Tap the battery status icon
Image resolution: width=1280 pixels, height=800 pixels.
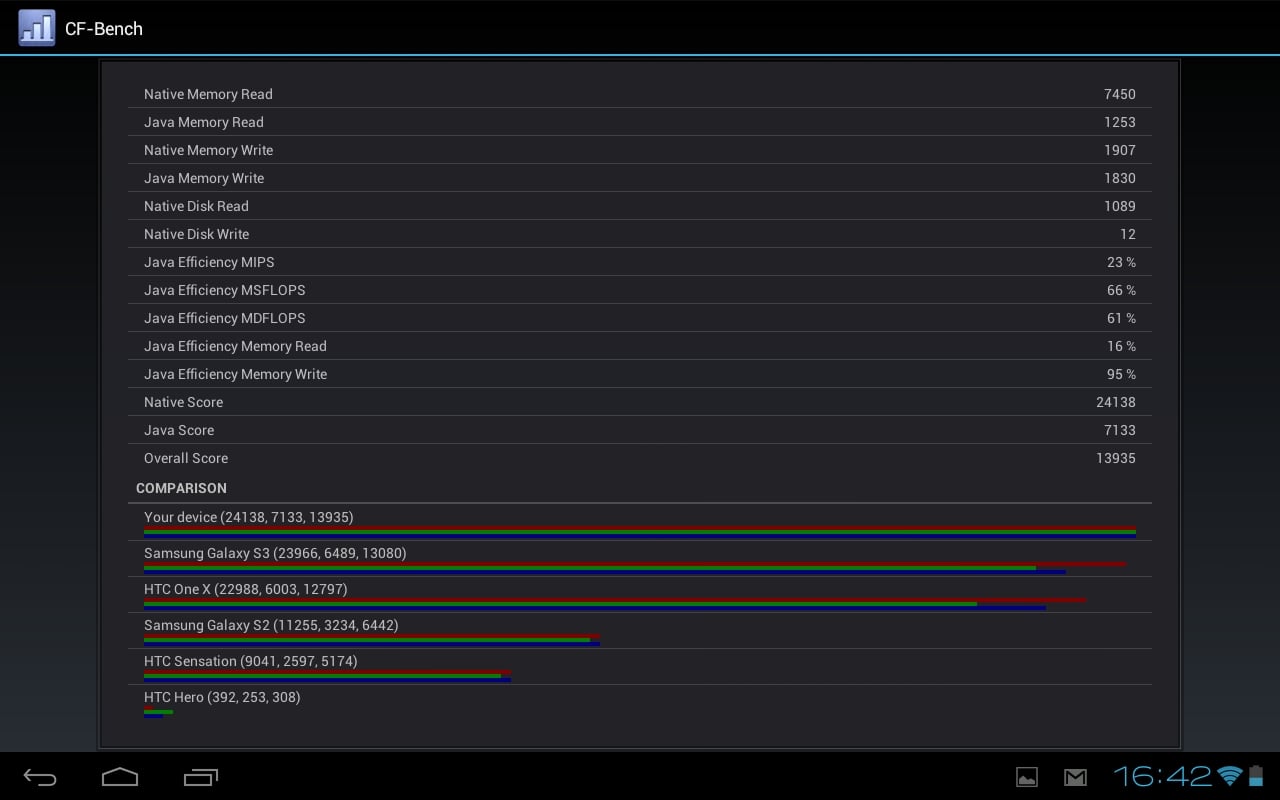coord(1256,776)
